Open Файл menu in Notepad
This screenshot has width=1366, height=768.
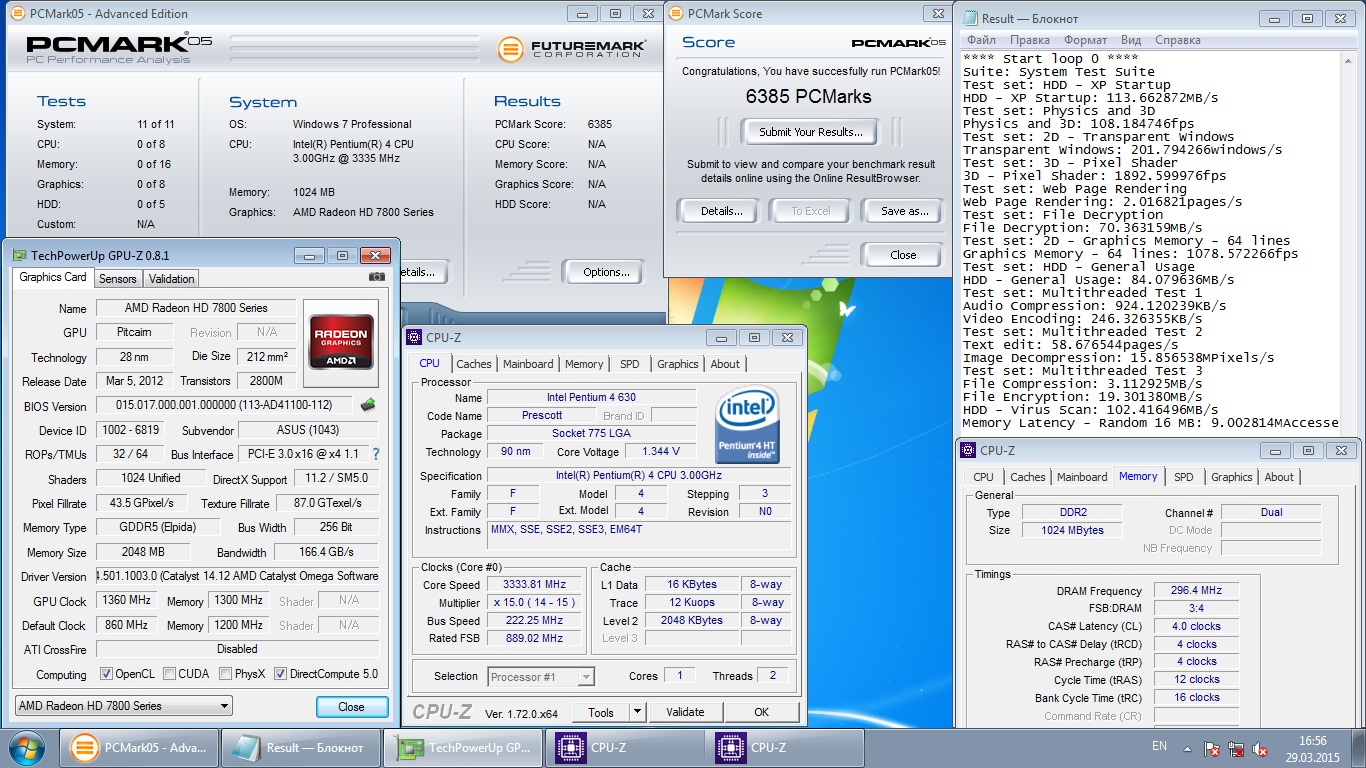tap(981, 40)
